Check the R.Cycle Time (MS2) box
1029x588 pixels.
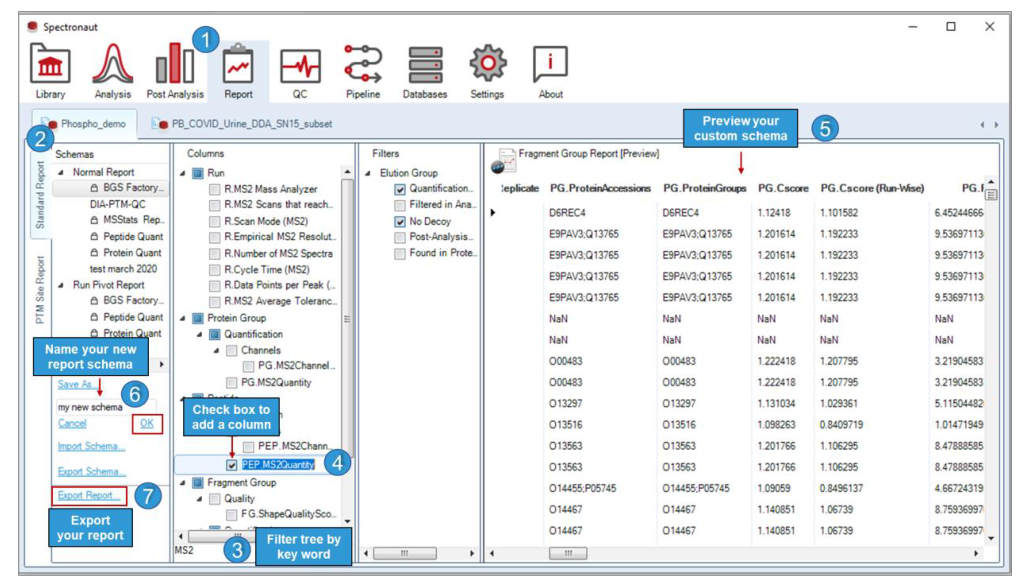[215, 270]
